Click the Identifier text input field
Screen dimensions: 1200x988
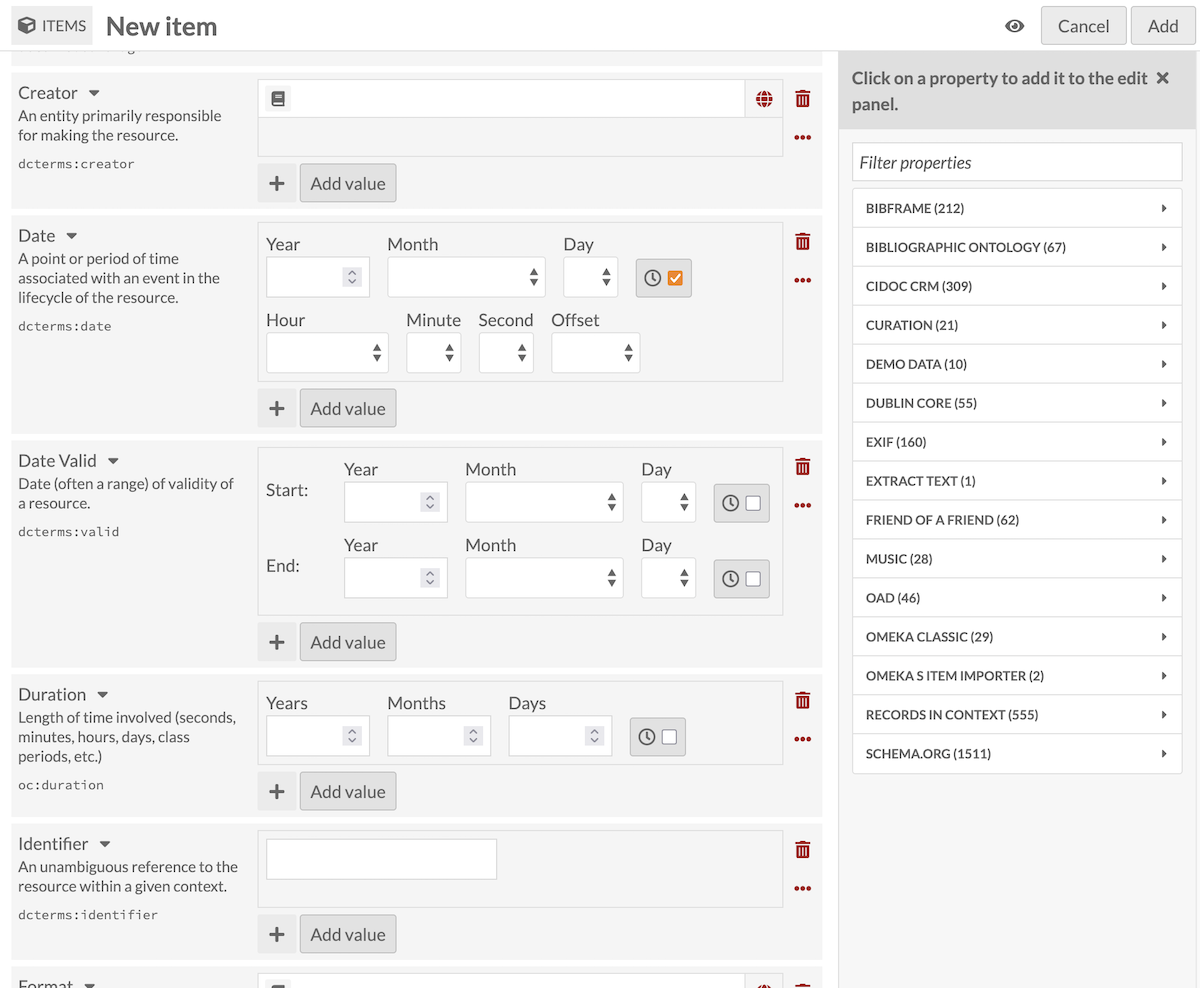coord(381,859)
